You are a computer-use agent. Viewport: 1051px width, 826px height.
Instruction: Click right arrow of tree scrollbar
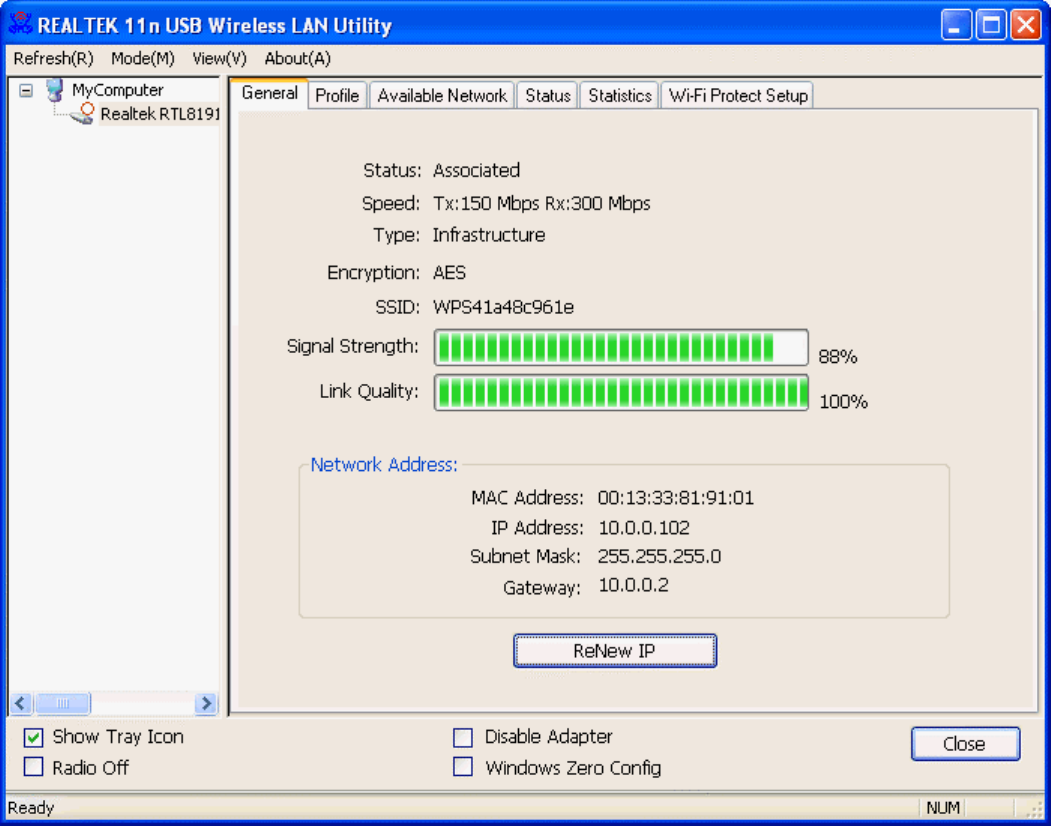[x=206, y=703]
